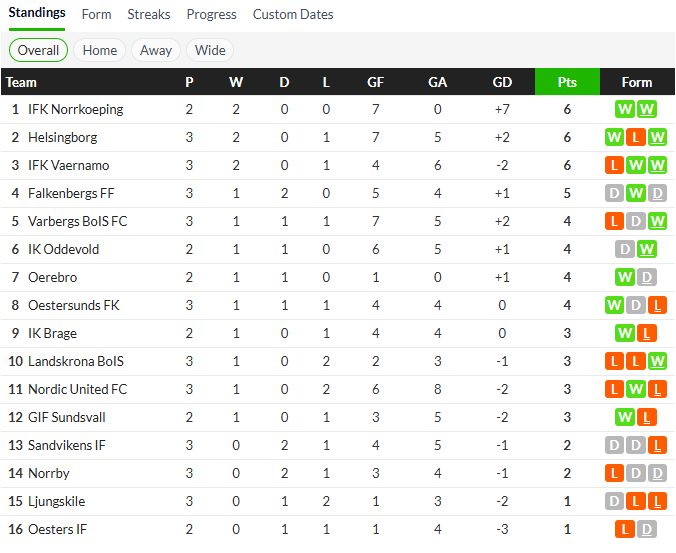Click the orange L badge in Norrby's form
676x553 pixels.
[x=615, y=473]
